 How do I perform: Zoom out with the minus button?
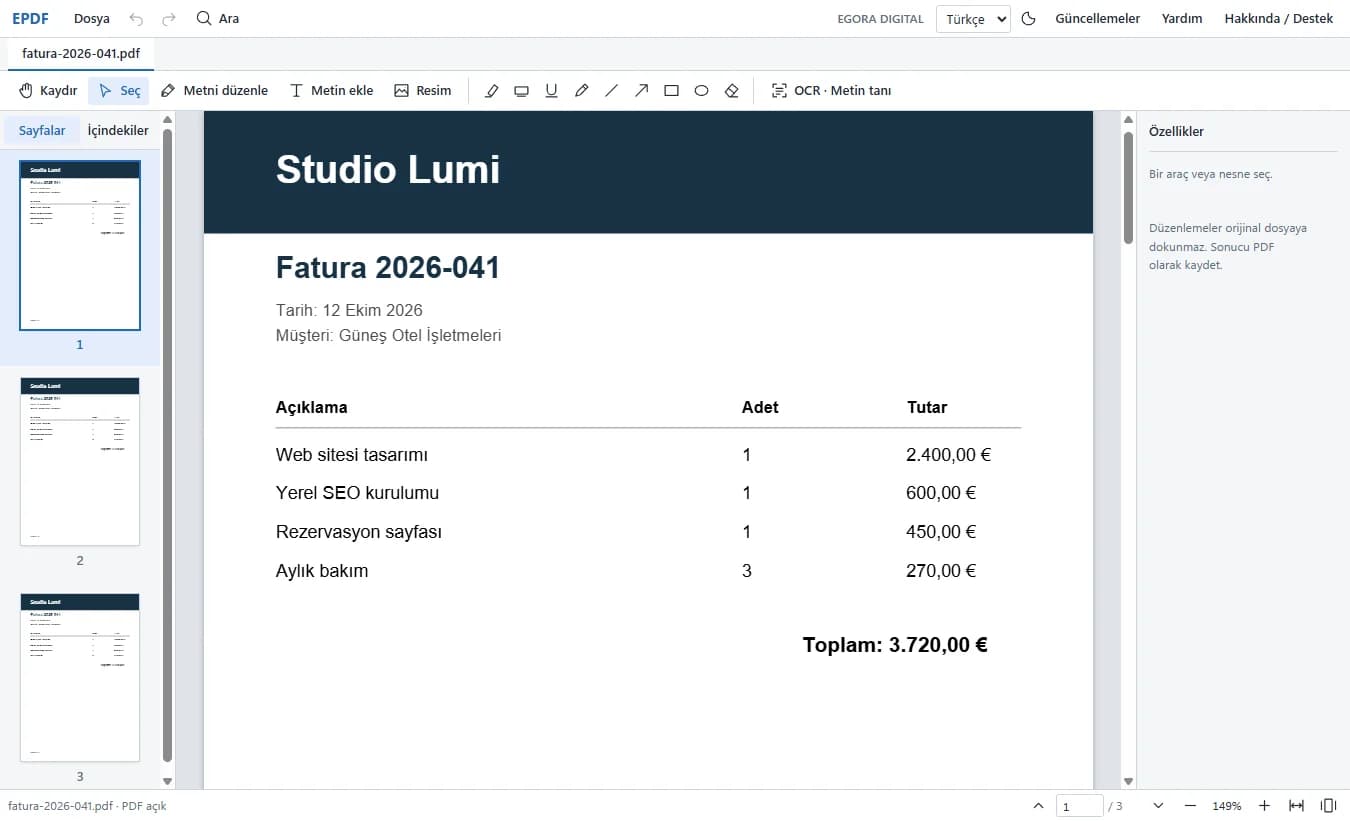click(1190, 806)
